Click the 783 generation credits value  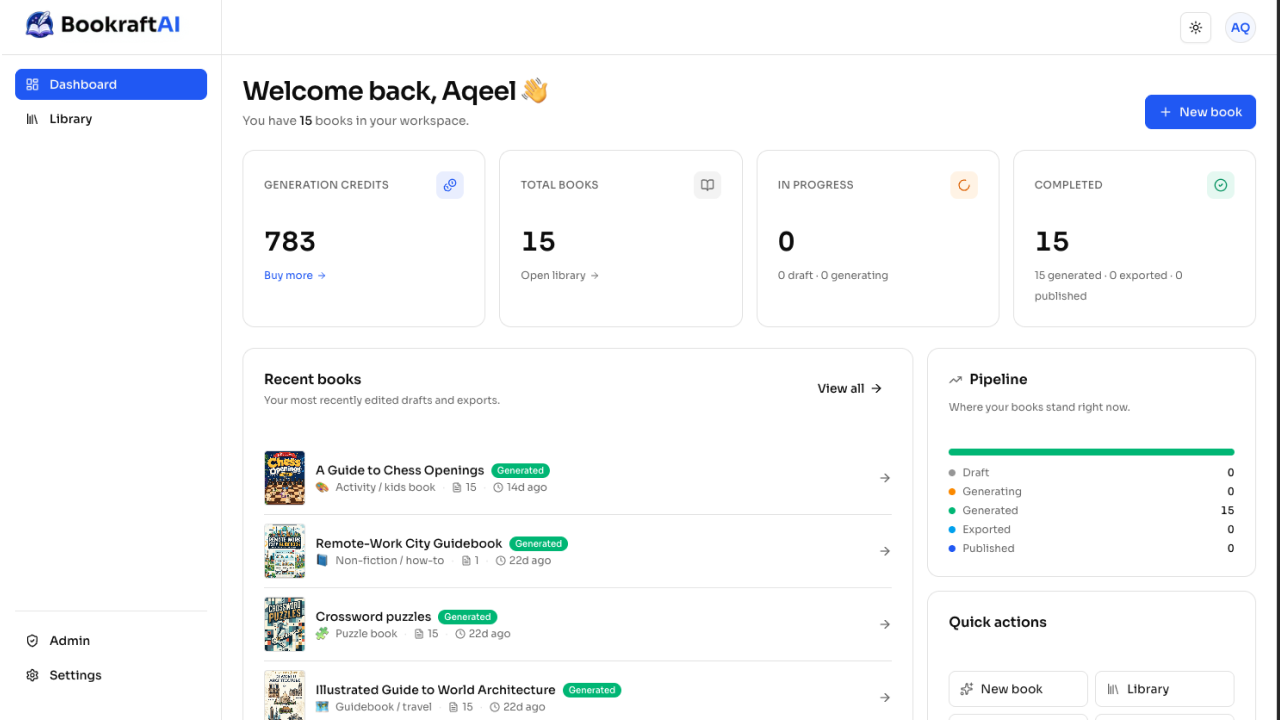[x=290, y=241]
